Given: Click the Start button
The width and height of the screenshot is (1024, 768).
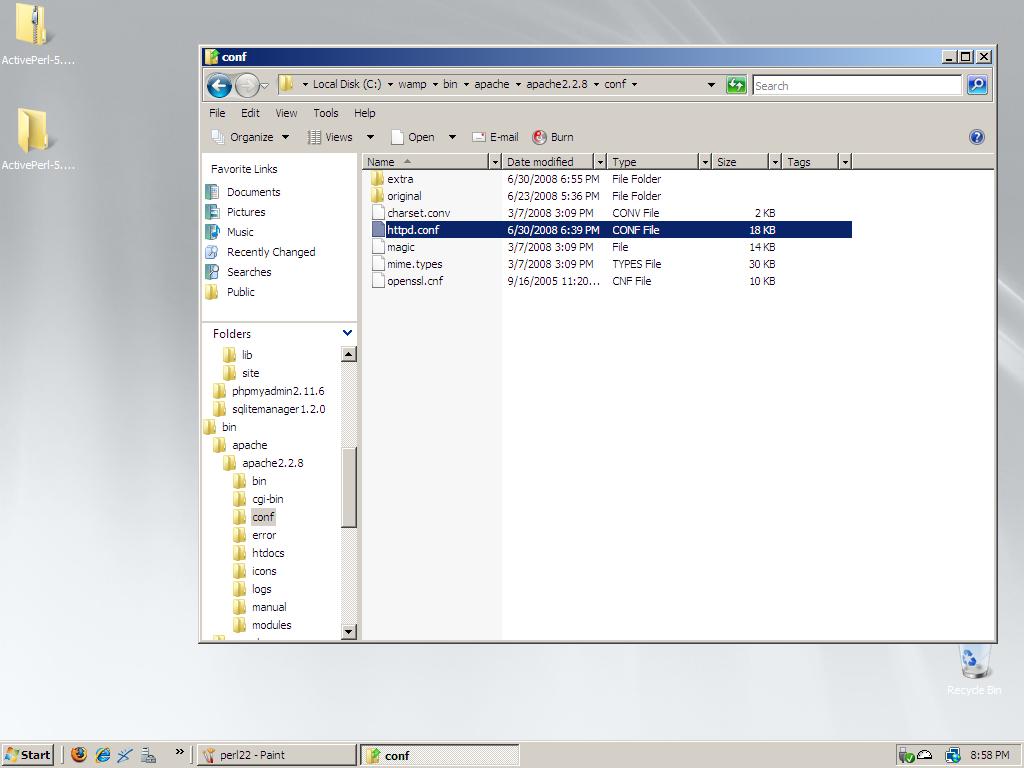Looking at the screenshot, I should coord(28,755).
